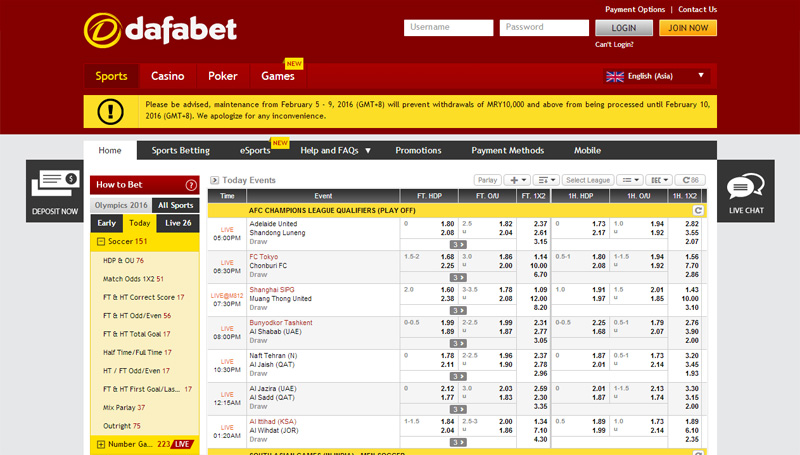Image resolution: width=800 pixels, height=455 pixels.
Task: Open the line display dropdown in toolbar
Action: (x=630, y=180)
